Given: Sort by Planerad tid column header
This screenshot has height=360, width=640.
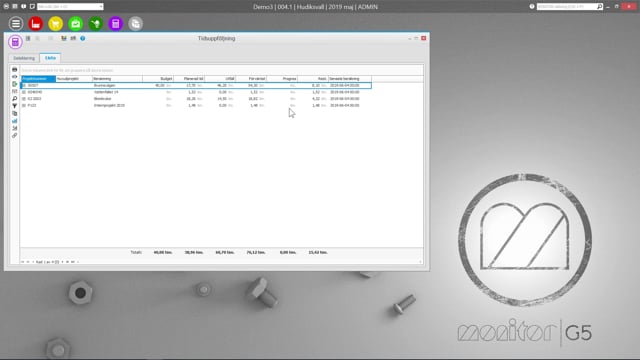Looking at the screenshot, I should (x=189, y=79).
